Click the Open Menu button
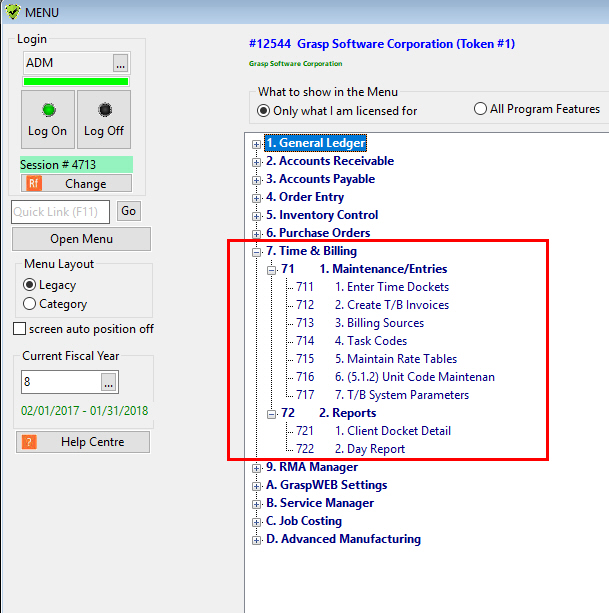This screenshot has width=609, height=613. pyautogui.click(x=81, y=239)
